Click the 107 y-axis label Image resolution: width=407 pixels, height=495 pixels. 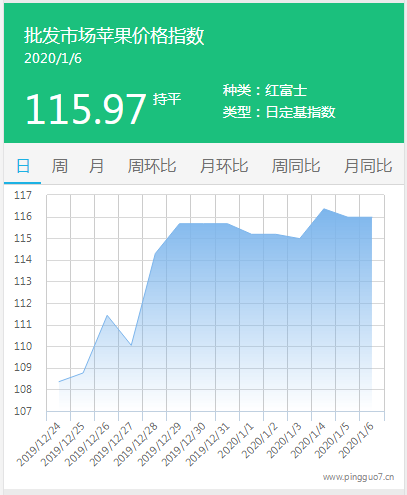click(23, 411)
